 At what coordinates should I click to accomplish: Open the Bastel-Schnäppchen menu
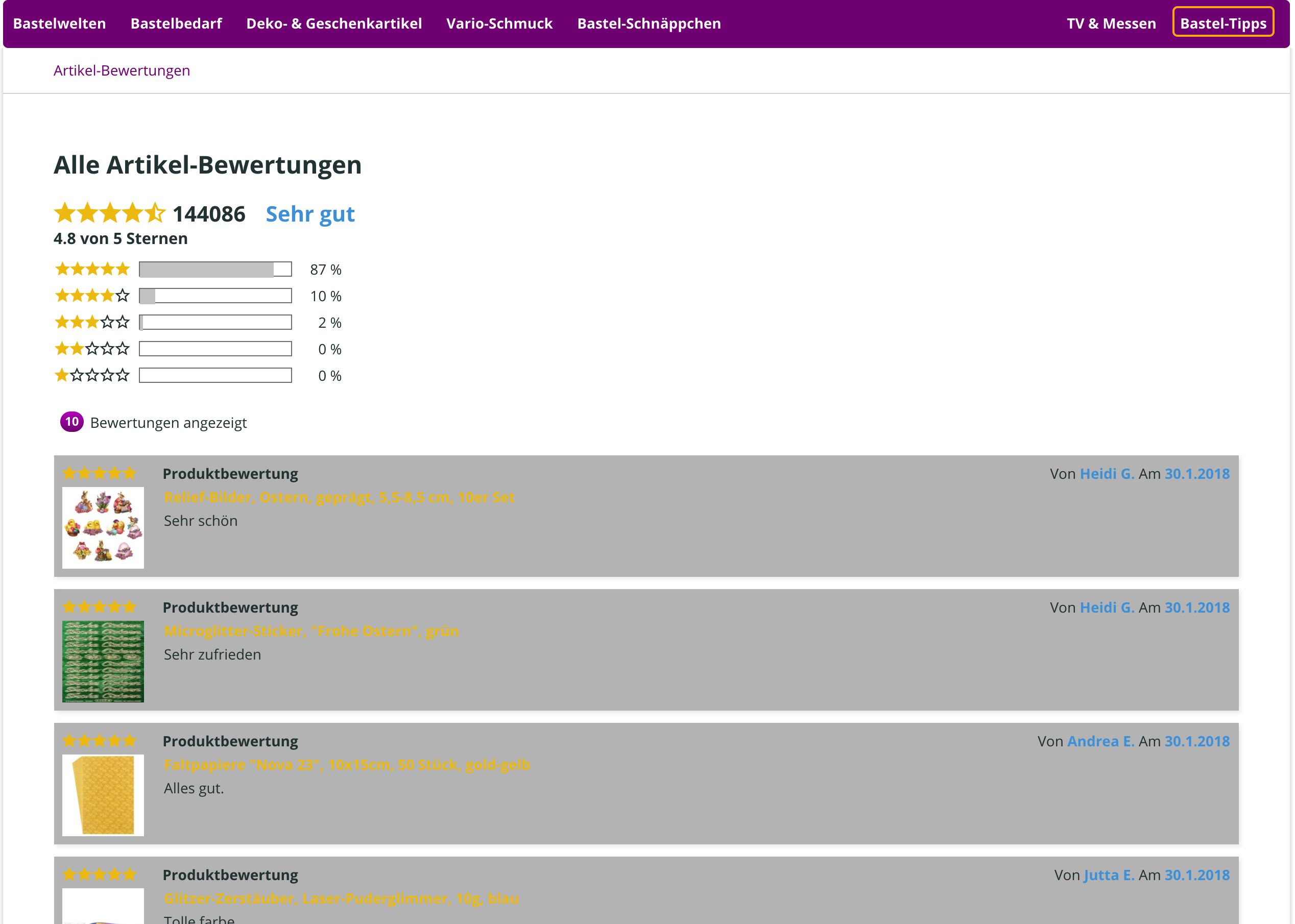click(649, 23)
